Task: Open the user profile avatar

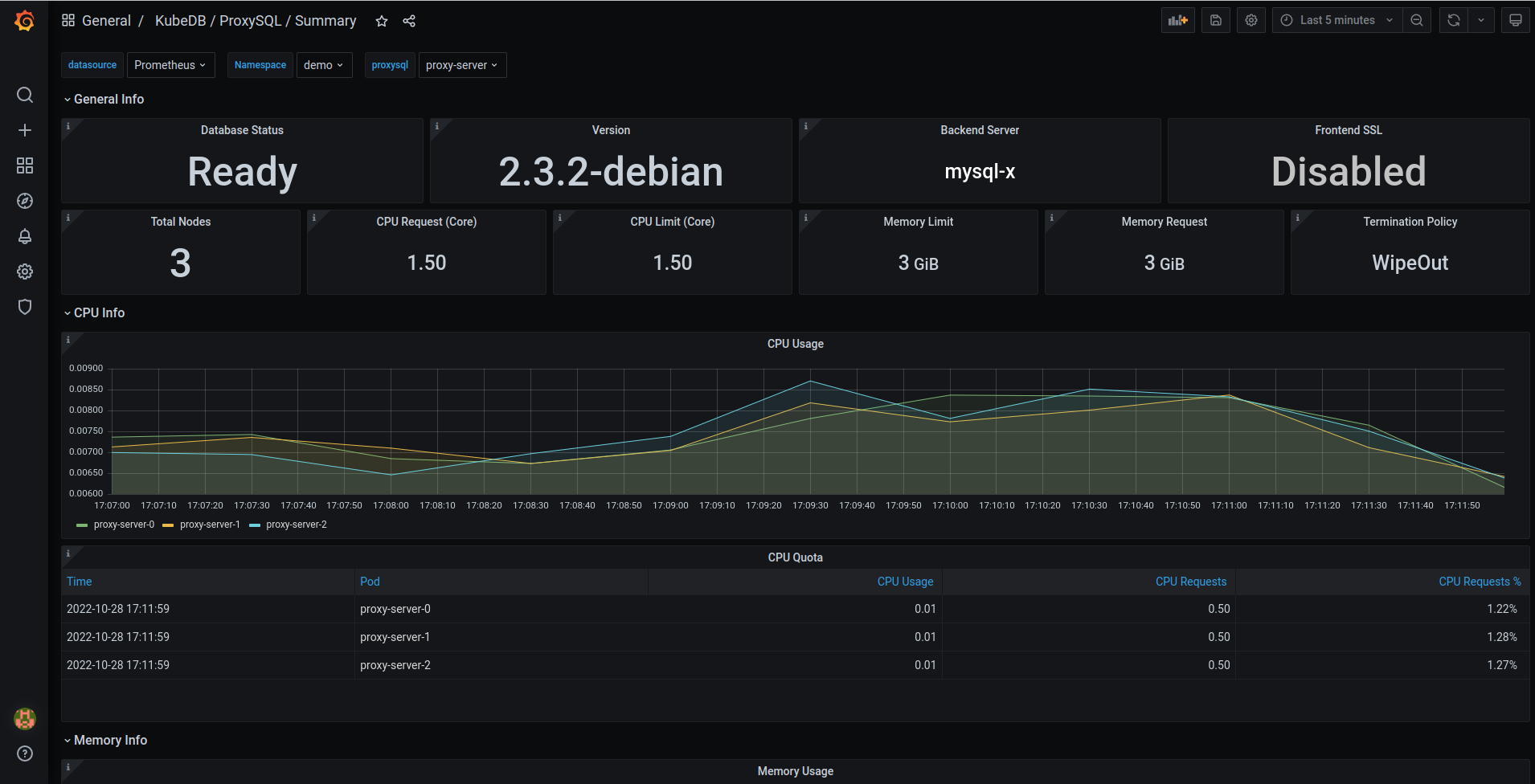Action: [25, 719]
